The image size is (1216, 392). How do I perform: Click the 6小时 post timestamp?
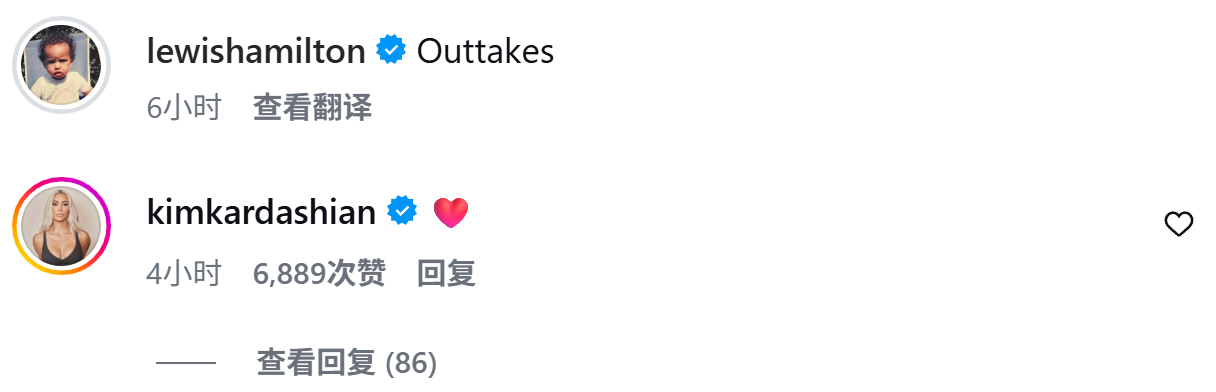[184, 108]
